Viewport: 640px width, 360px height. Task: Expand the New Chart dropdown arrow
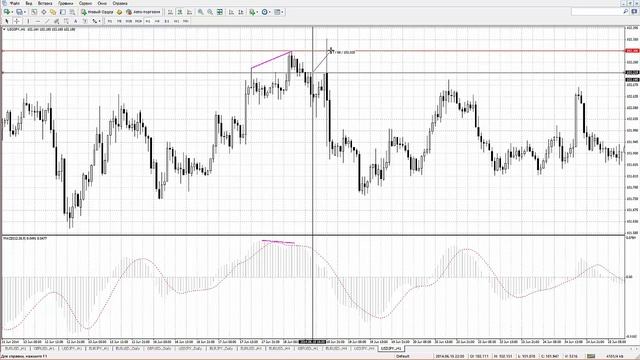(x=12, y=12)
